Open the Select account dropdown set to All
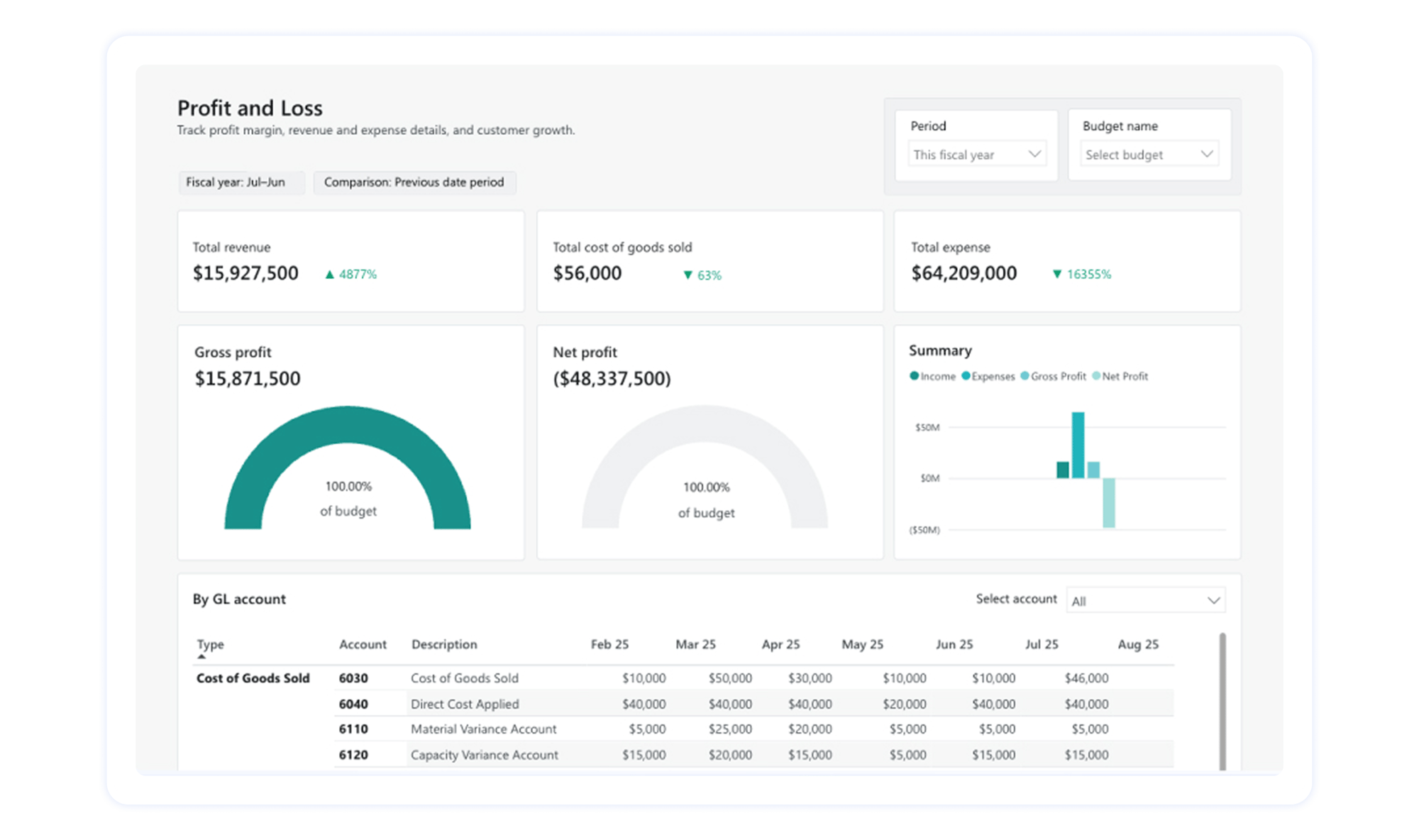 point(1145,600)
